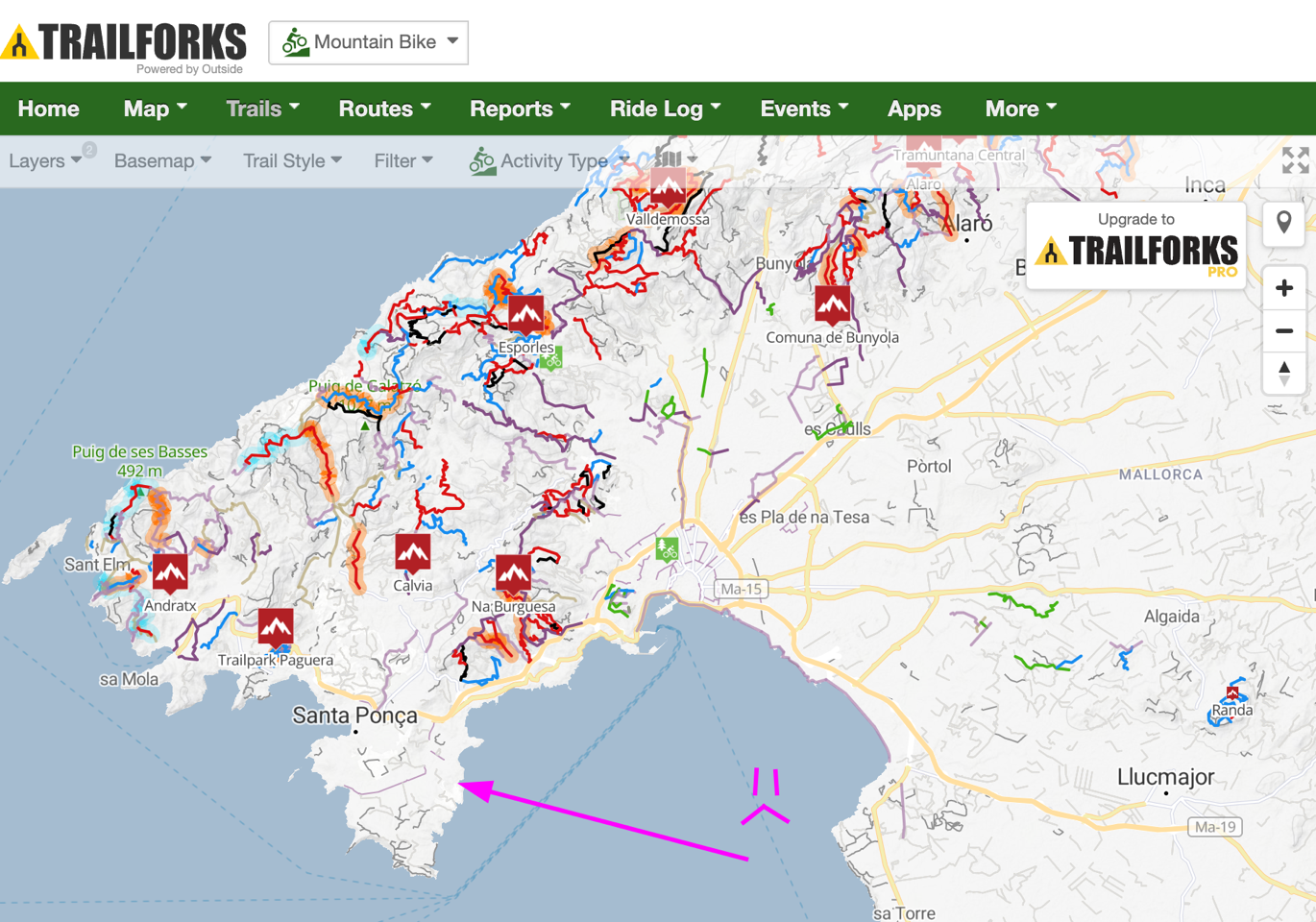Click the Santa Ponça town label
The image size is (1316, 922).
pyautogui.click(x=354, y=716)
